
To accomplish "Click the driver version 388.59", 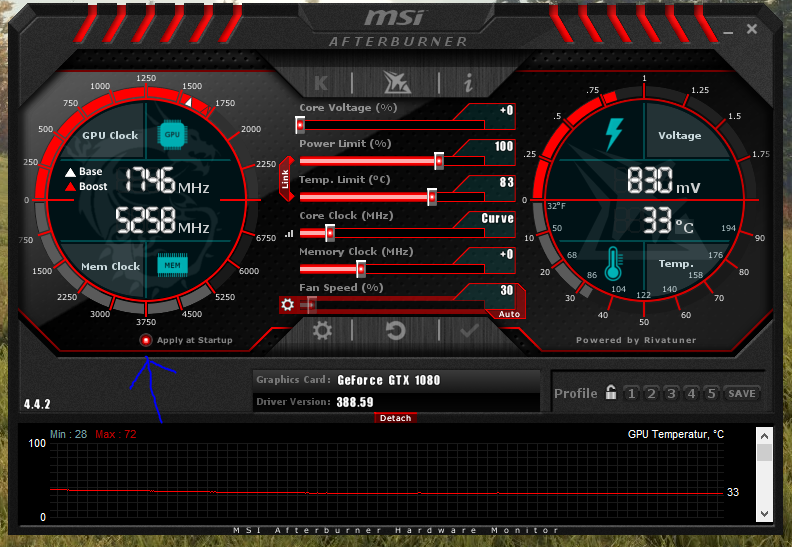I will [x=355, y=402].
